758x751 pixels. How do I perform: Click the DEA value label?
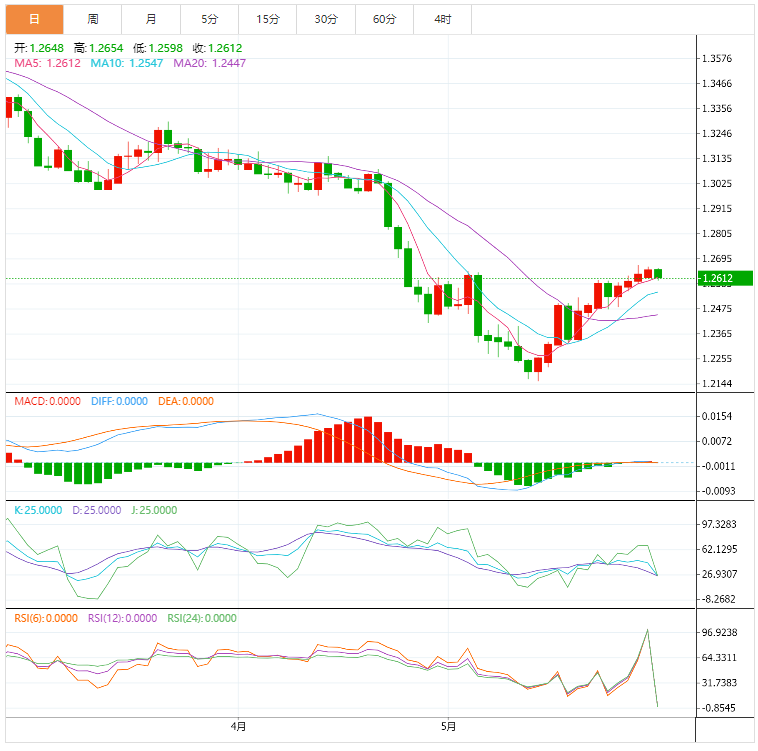186,402
